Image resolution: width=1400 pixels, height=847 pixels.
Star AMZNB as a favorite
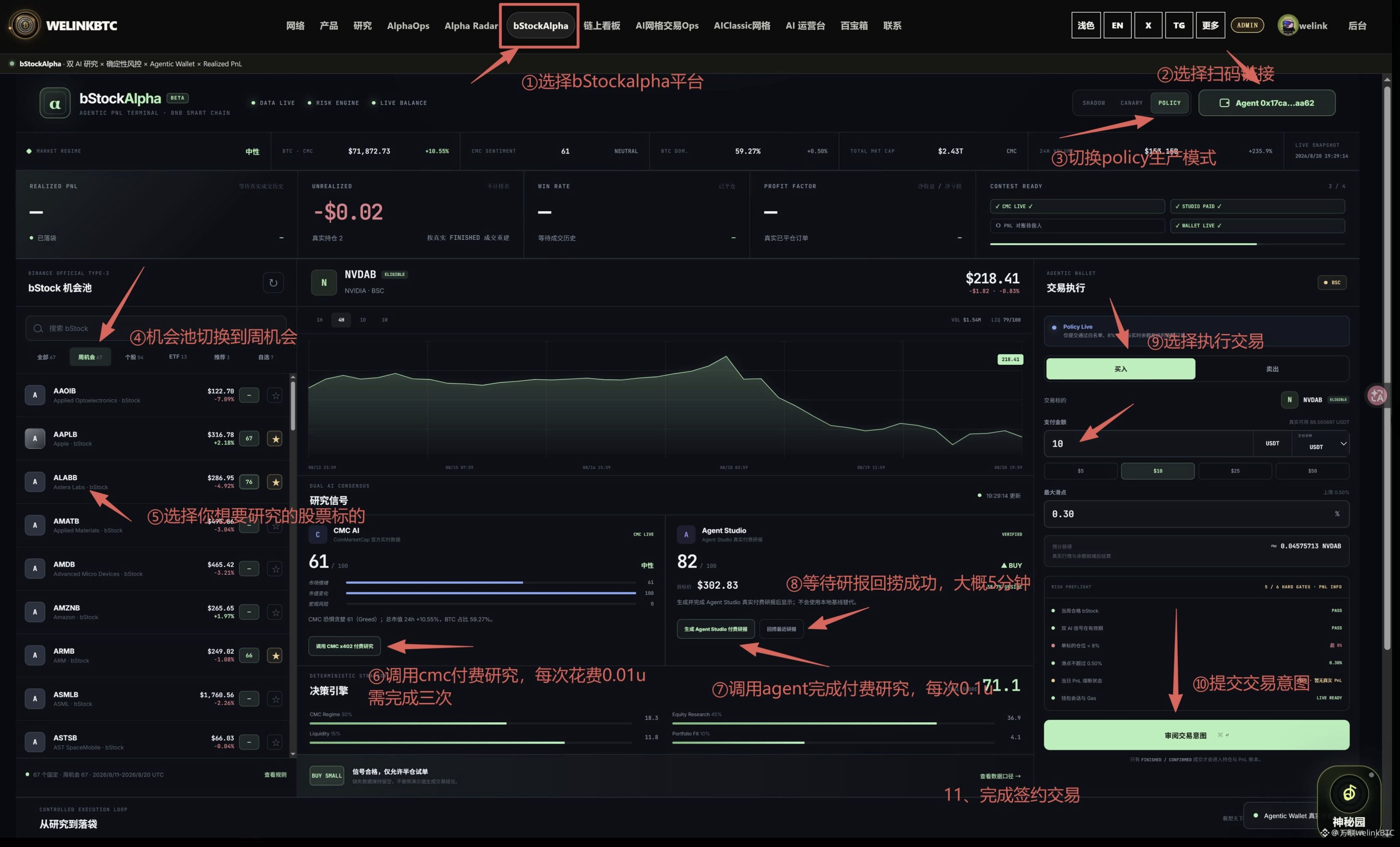click(x=275, y=612)
